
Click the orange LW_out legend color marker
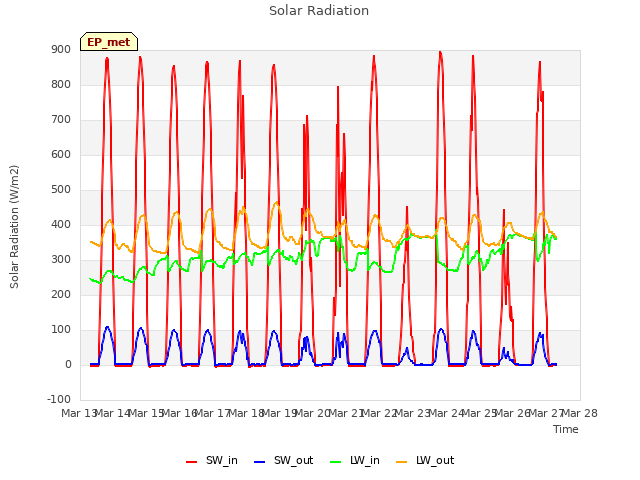click(402, 462)
